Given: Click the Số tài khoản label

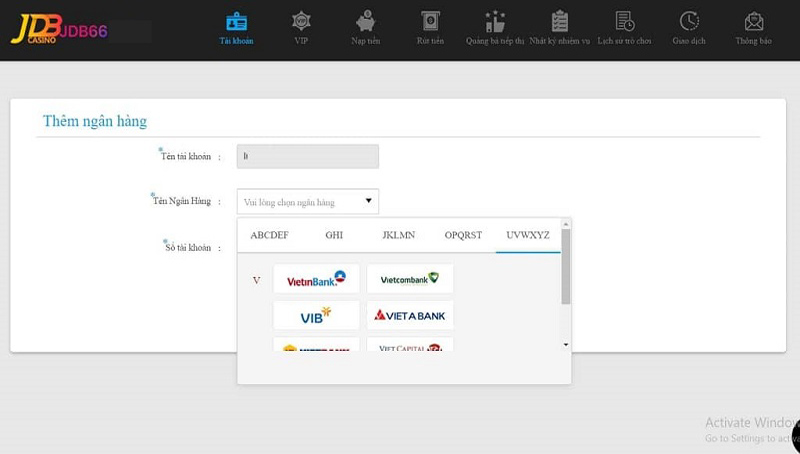Looking at the screenshot, I should click(x=187, y=247).
